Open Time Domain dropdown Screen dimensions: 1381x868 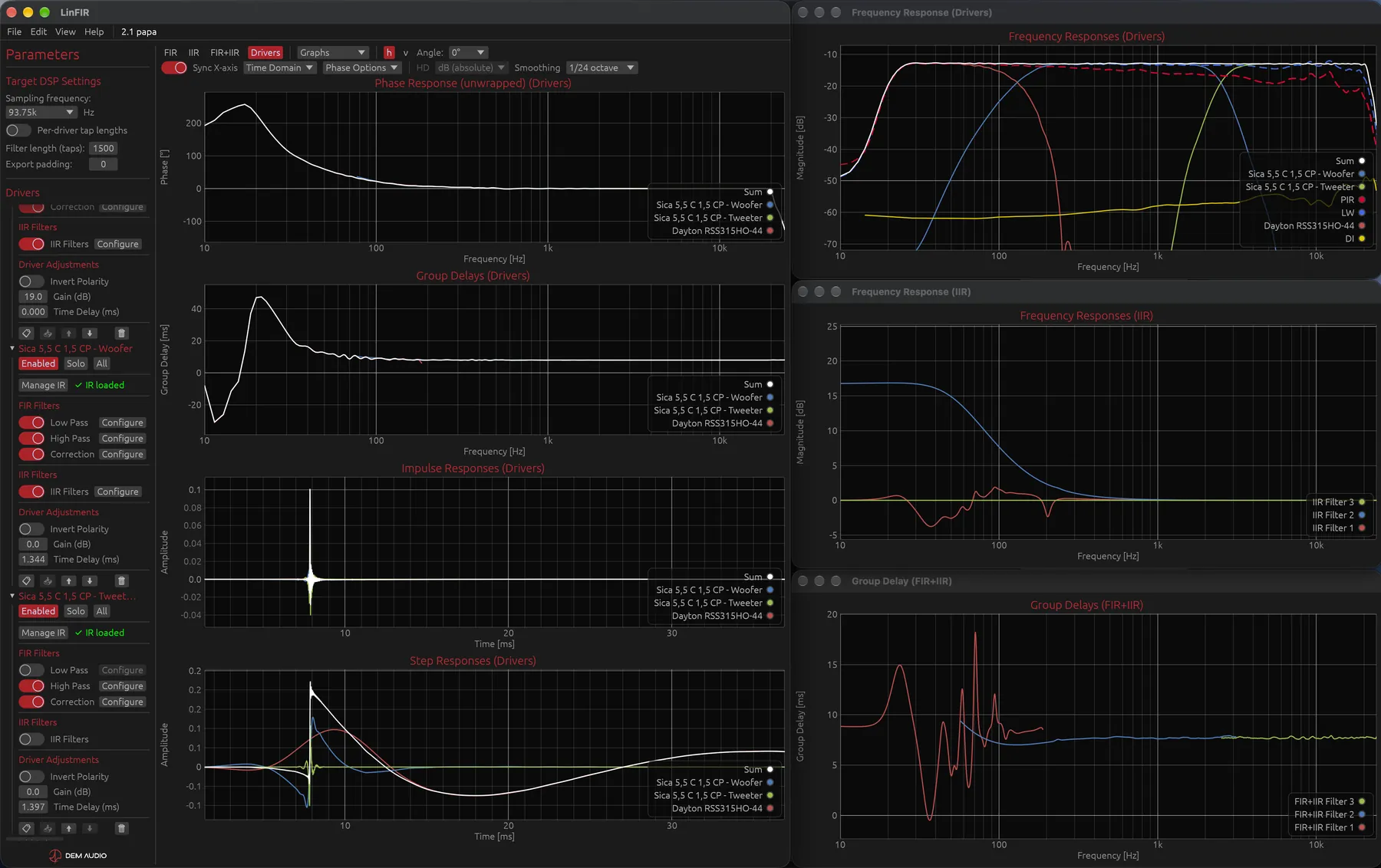click(x=279, y=67)
